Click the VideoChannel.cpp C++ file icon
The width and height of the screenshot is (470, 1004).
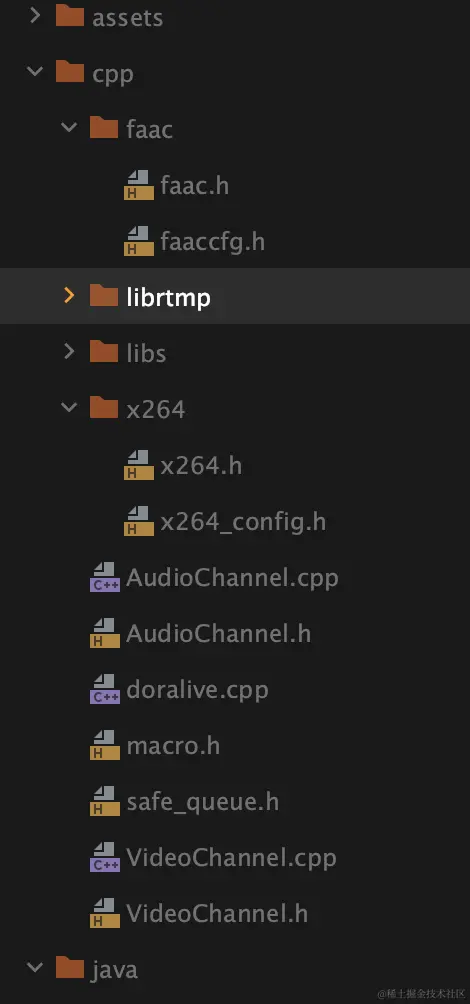pyautogui.click(x=104, y=857)
